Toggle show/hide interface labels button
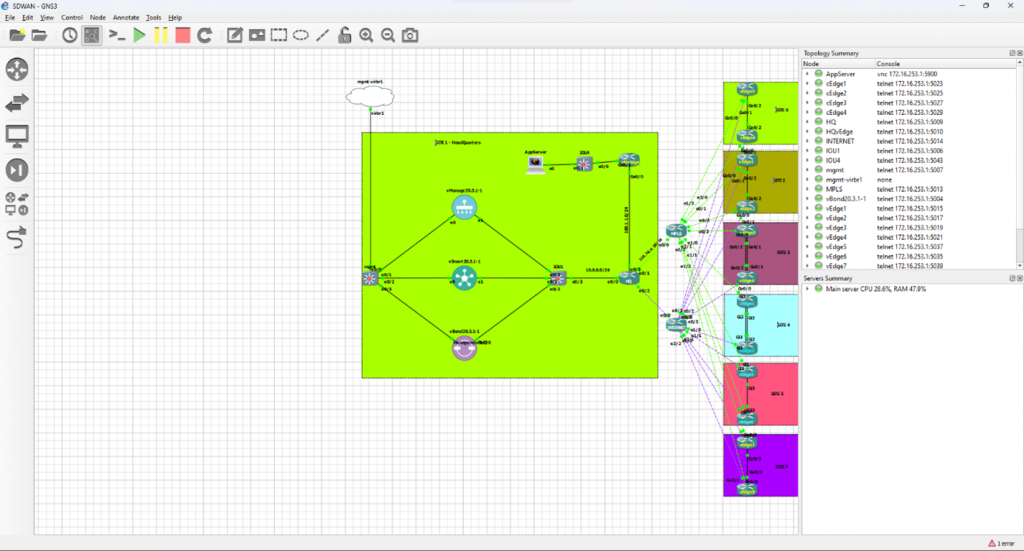The height and width of the screenshot is (551, 1024). tap(91, 35)
